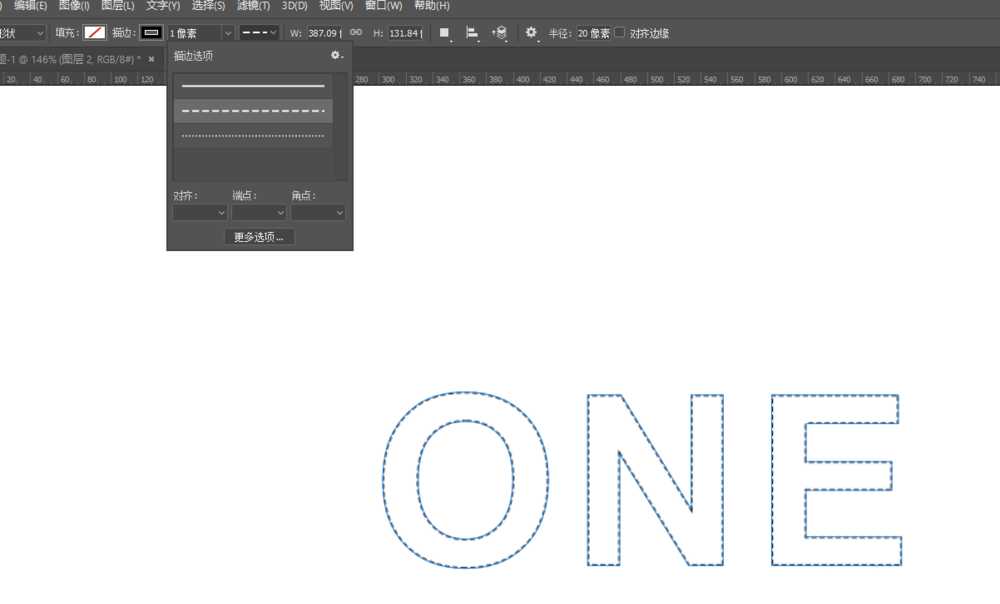Open the path arrangement icon
Image resolution: width=1000 pixels, height=604 pixels.
(500, 33)
